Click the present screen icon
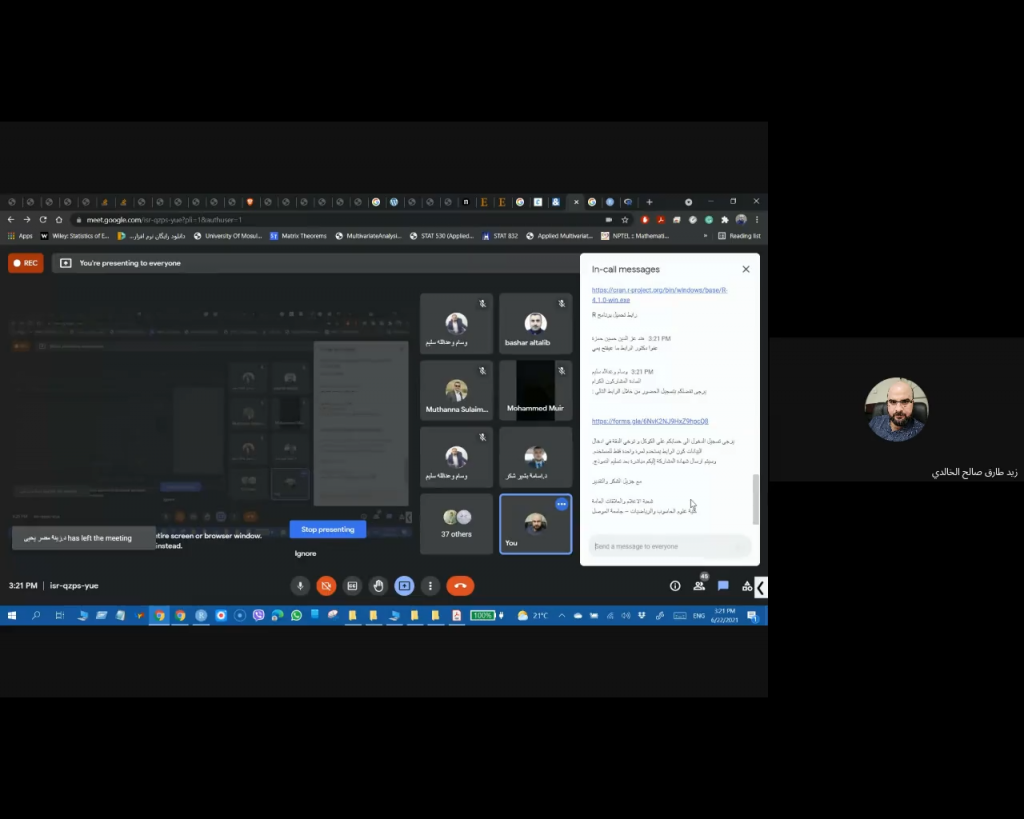1024x819 pixels. pyautogui.click(x=404, y=586)
